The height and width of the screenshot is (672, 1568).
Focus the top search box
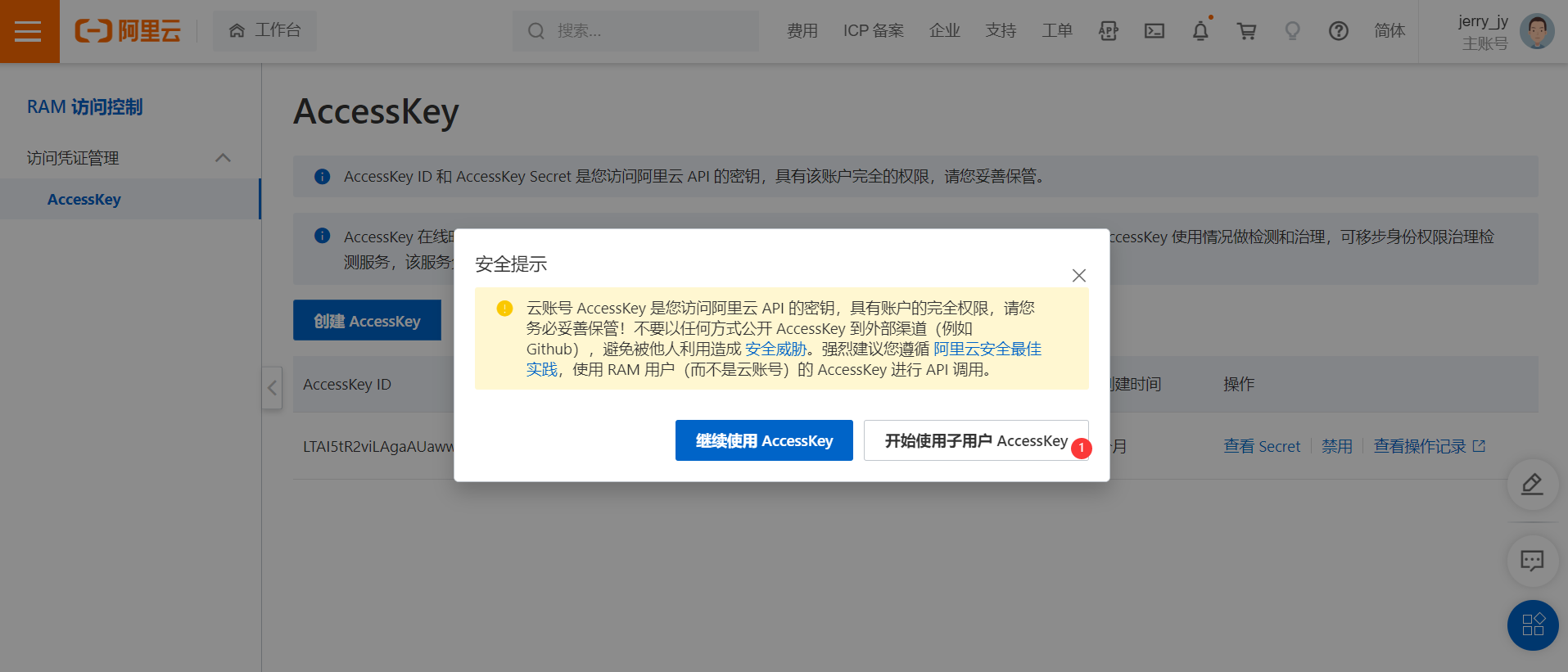pos(635,31)
